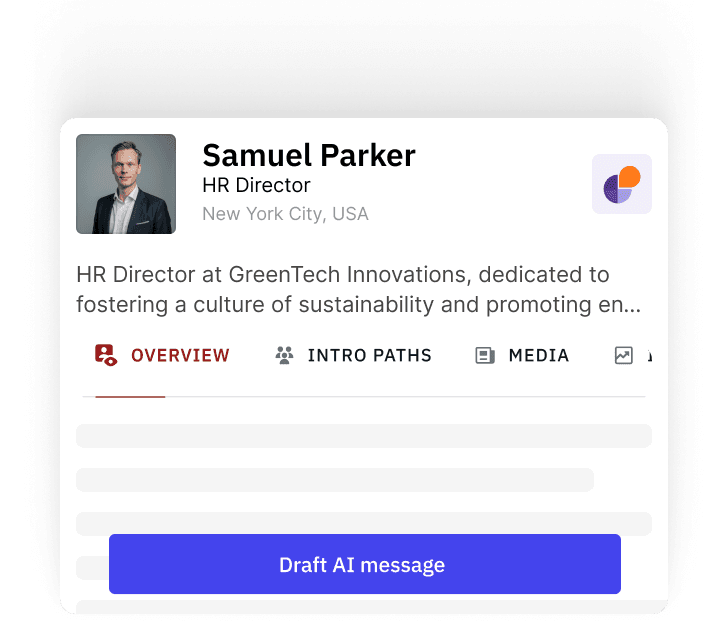Select the MEDIA tab
Viewport: 728px width, 624px height.
(539, 356)
